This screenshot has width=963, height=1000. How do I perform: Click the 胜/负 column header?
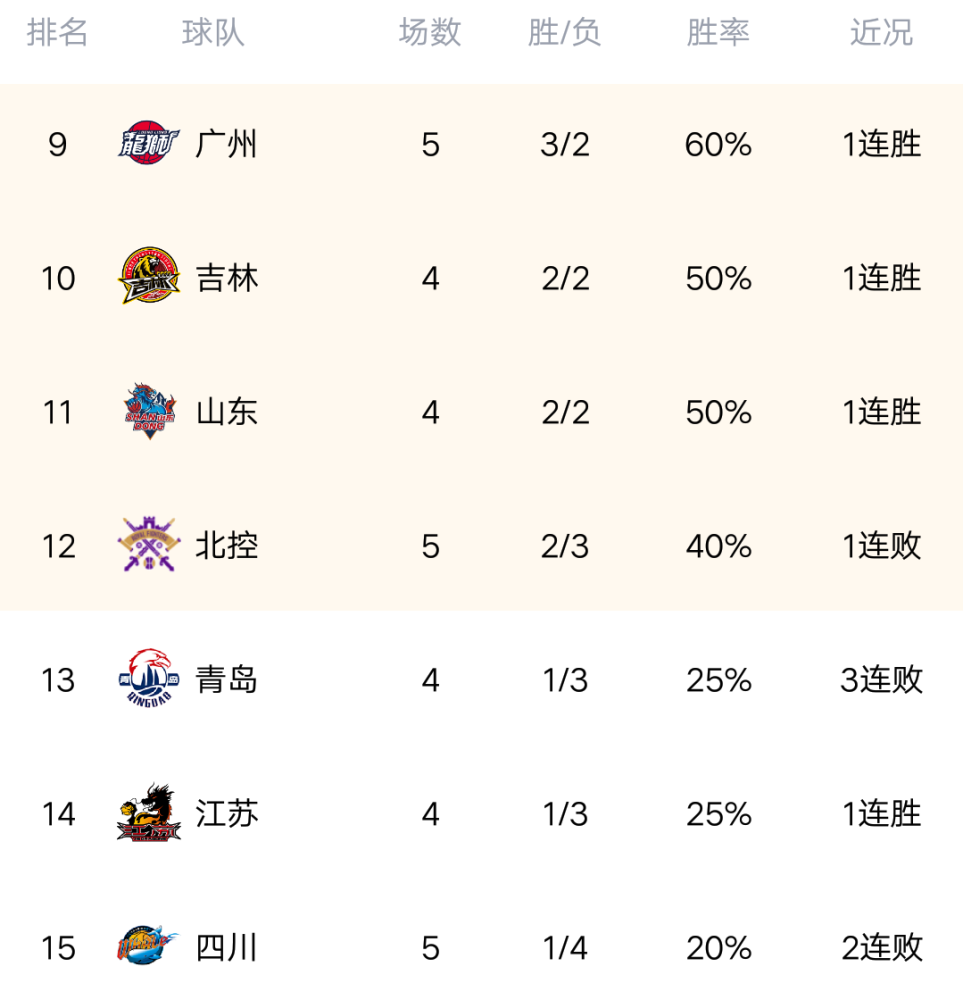[564, 33]
